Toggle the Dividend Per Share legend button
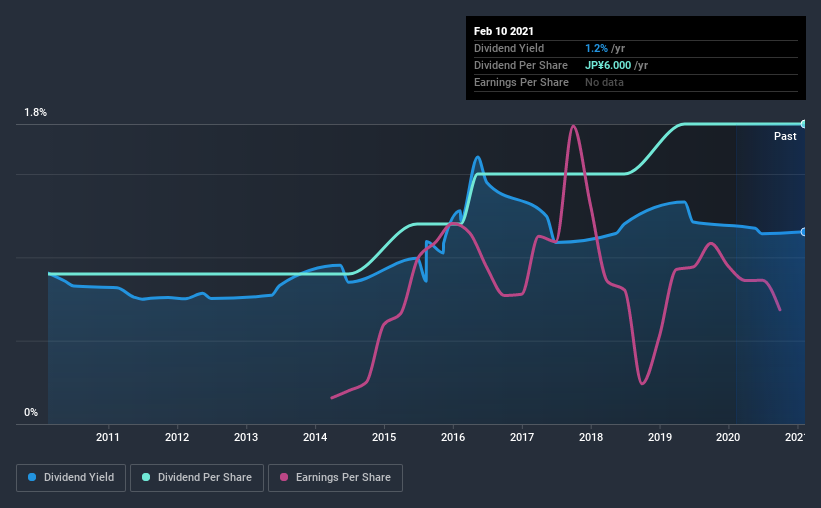The image size is (821, 508). tap(197, 478)
